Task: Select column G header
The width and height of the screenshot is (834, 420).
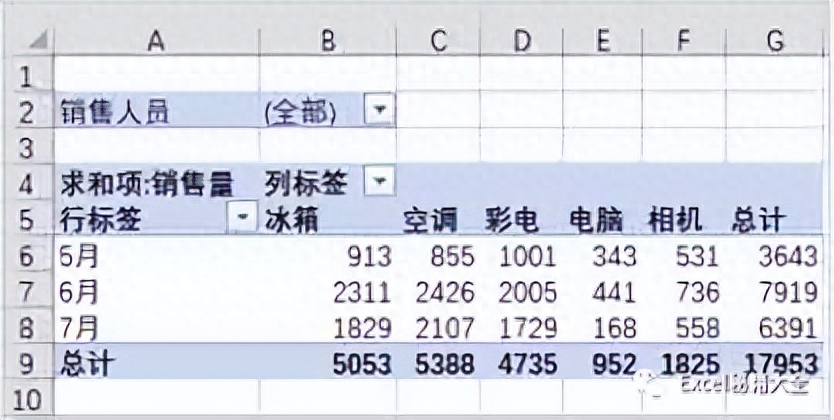Action: click(775, 41)
